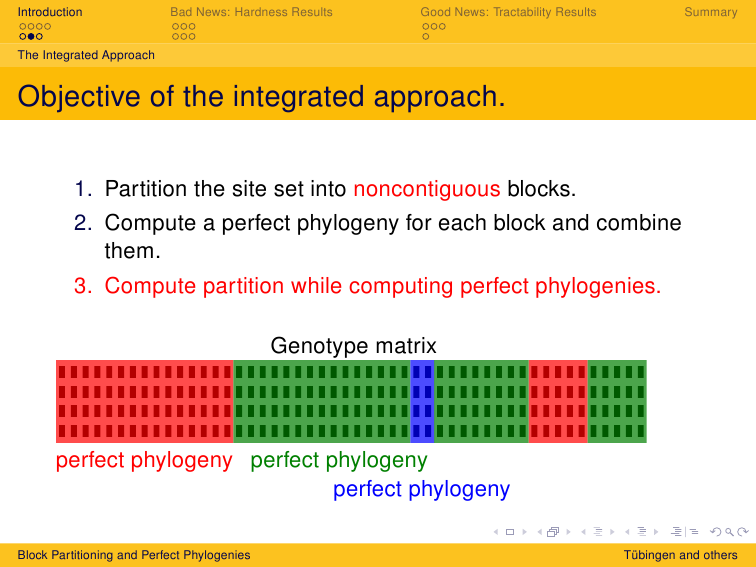Click the footer title Block Partitioning and Perfect Phylogenies
The width and height of the screenshot is (756, 567).
point(134,555)
